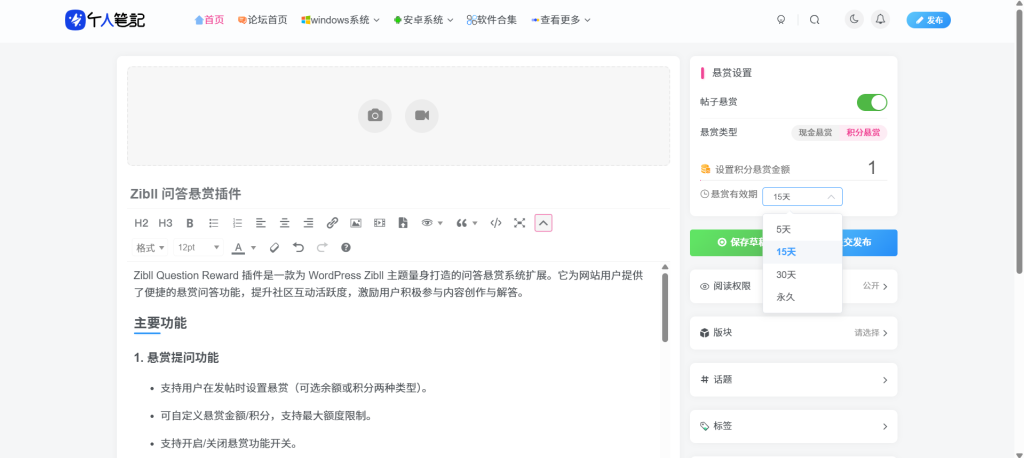This screenshot has height=458, width=1024.
Task: Open the windows系统 navigation menu
Action: [340, 20]
